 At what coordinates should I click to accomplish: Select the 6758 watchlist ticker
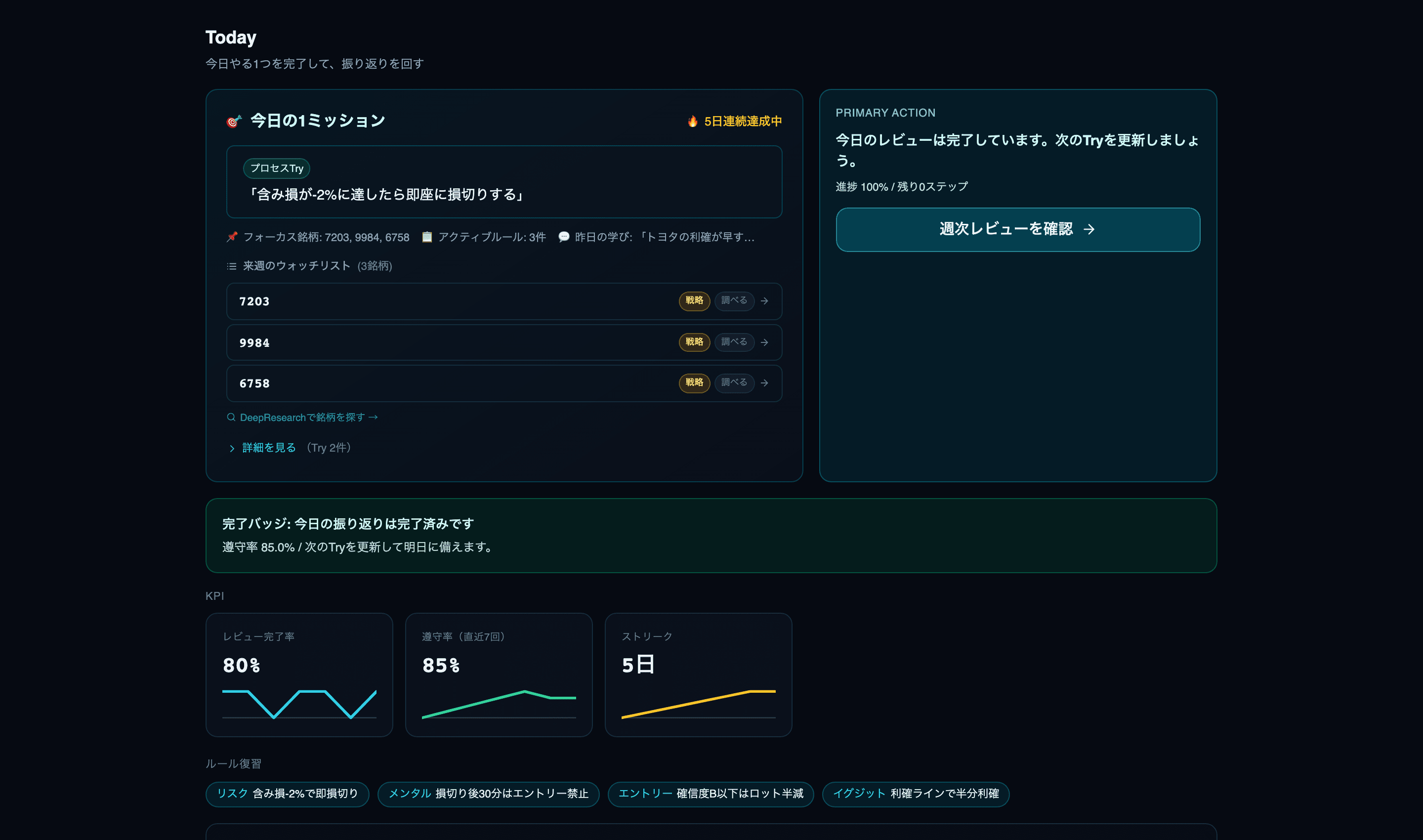coord(254,383)
